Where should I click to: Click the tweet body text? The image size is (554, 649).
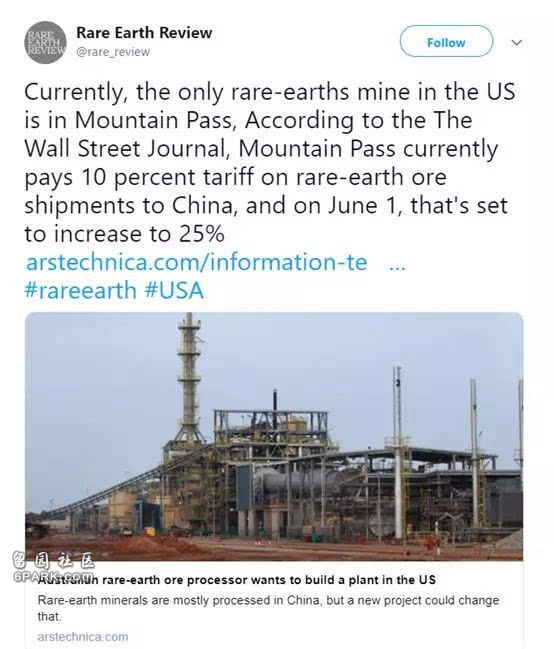click(270, 163)
